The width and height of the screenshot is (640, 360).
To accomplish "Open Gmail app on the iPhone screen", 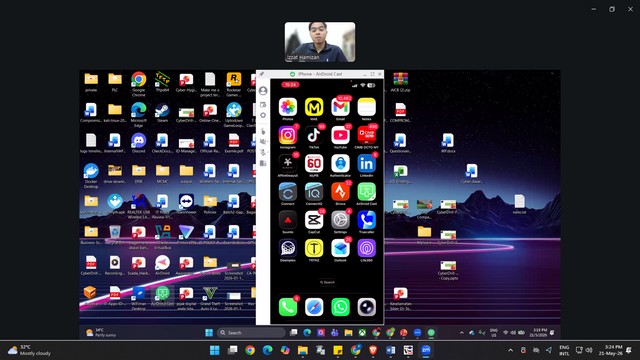I will pyautogui.click(x=340, y=107).
